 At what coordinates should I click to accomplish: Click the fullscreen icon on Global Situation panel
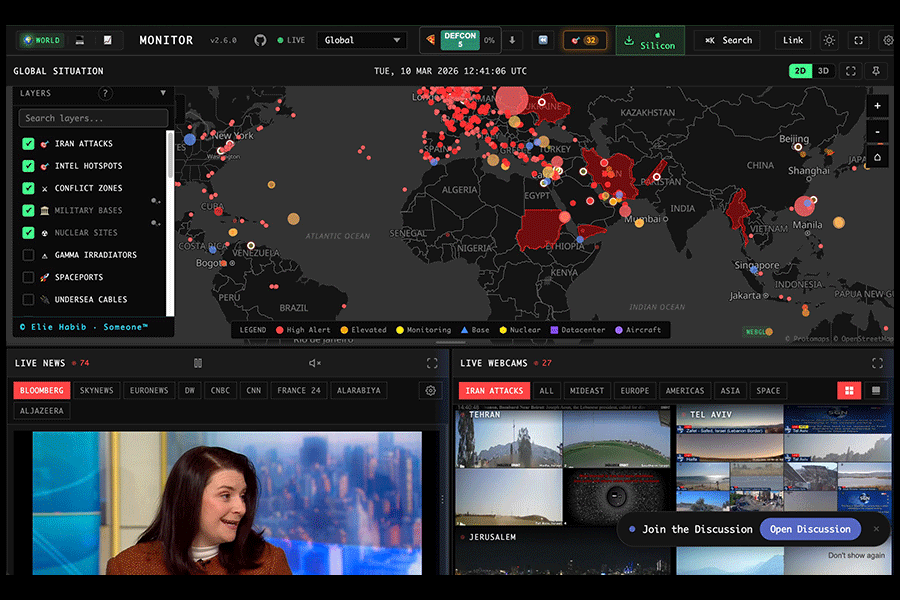(x=851, y=71)
